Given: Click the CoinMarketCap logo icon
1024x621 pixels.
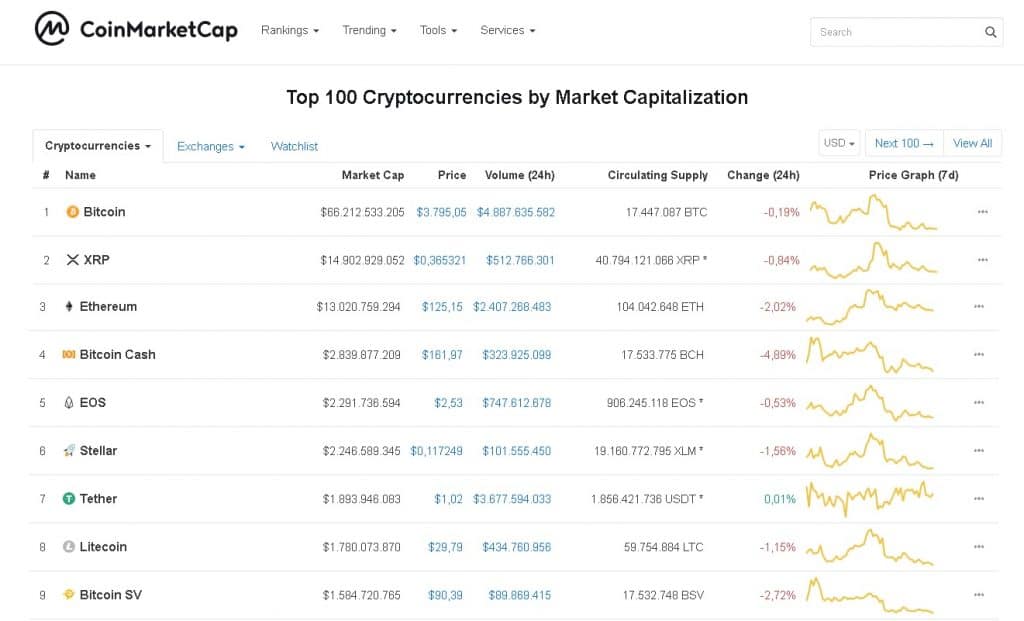Looking at the screenshot, I should (52, 30).
